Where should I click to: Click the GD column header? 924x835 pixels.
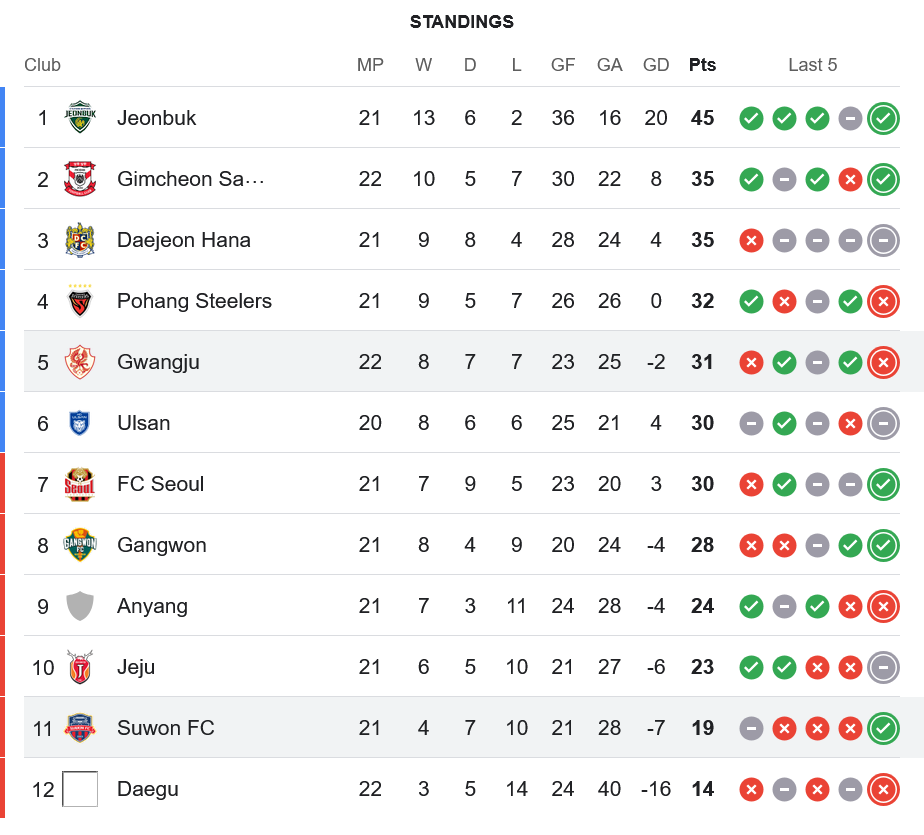[x=656, y=65]
